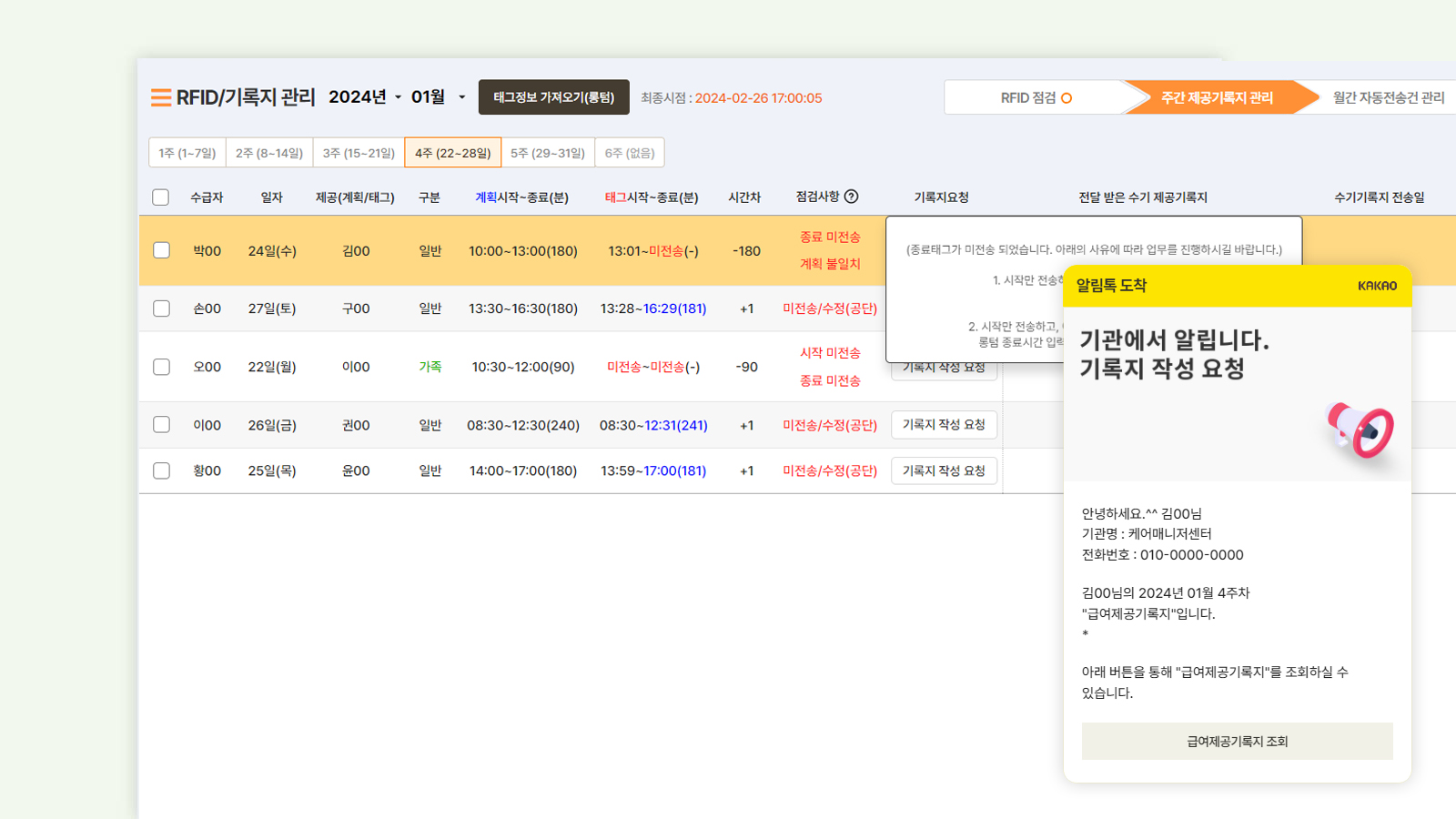The image size is (1456, 819).
Task: Click 기록지 작성 요청 for the 26일(금) row
Action: tap(944, 425)
